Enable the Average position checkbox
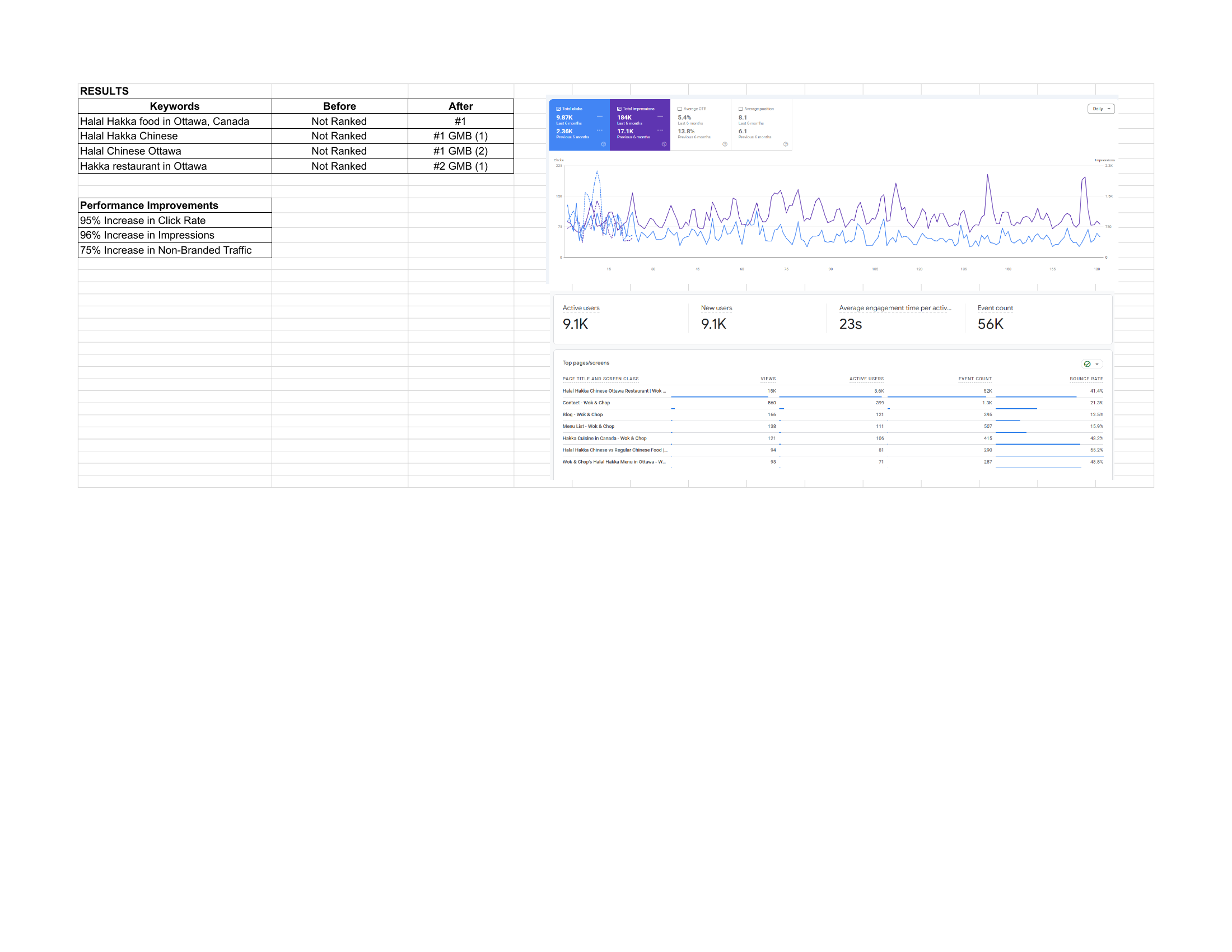 coord(740,109)
